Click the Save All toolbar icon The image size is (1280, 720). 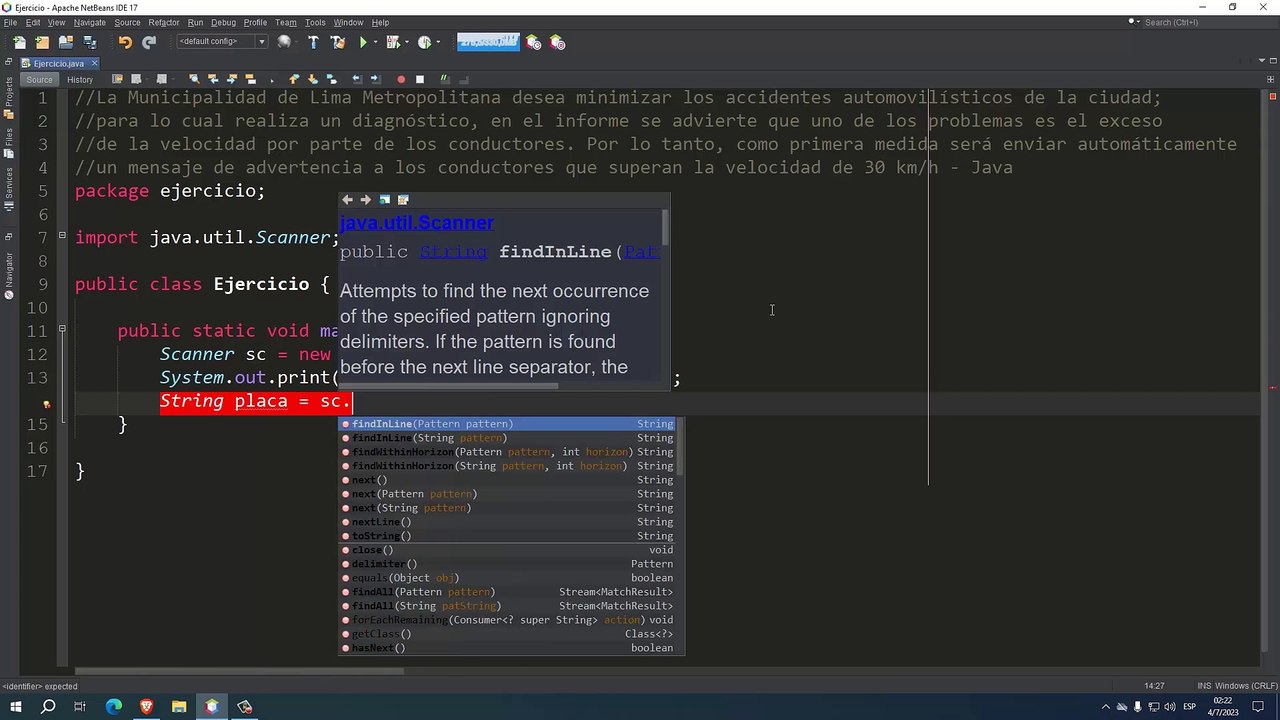point(90,42)
